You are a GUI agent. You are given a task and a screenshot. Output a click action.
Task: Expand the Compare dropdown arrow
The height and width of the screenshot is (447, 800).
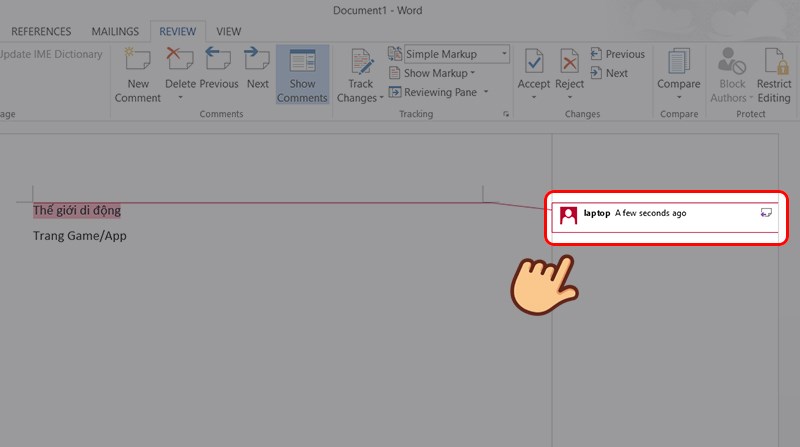tap(679, 97)
